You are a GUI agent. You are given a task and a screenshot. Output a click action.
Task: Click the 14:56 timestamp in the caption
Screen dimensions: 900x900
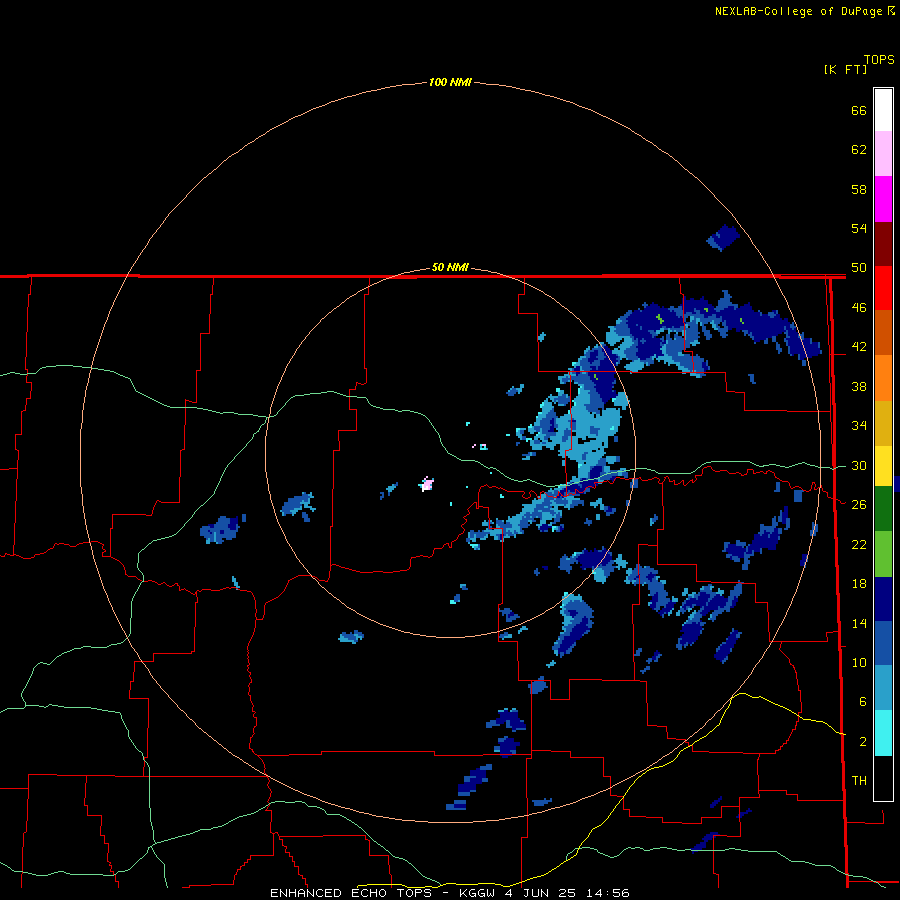tap(608, 893)
